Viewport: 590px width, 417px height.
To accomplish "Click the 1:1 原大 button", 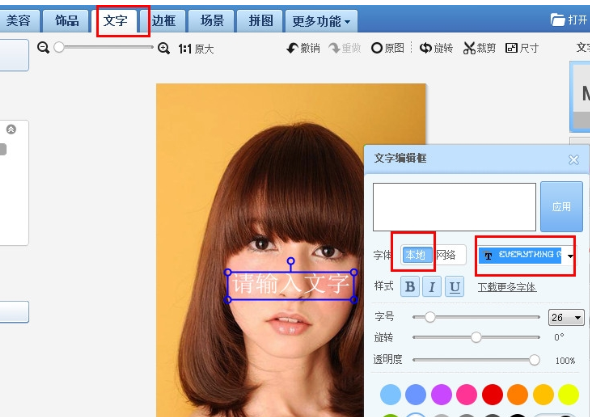I will (x=196, y=49).
